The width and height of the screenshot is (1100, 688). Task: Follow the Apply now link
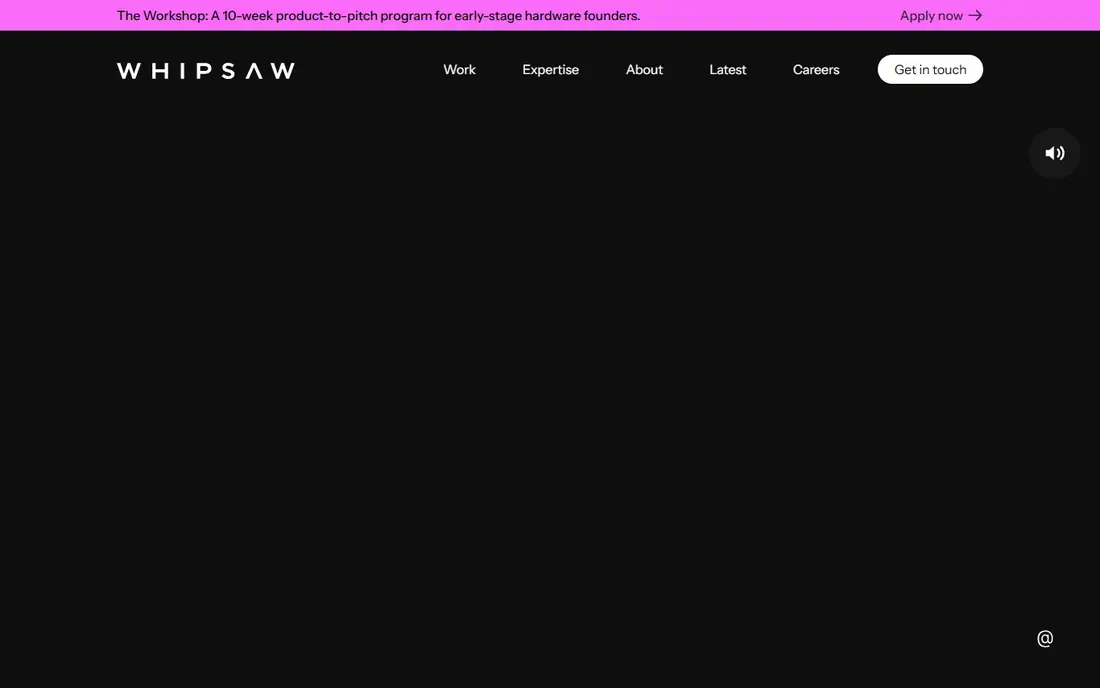point(941,15)
